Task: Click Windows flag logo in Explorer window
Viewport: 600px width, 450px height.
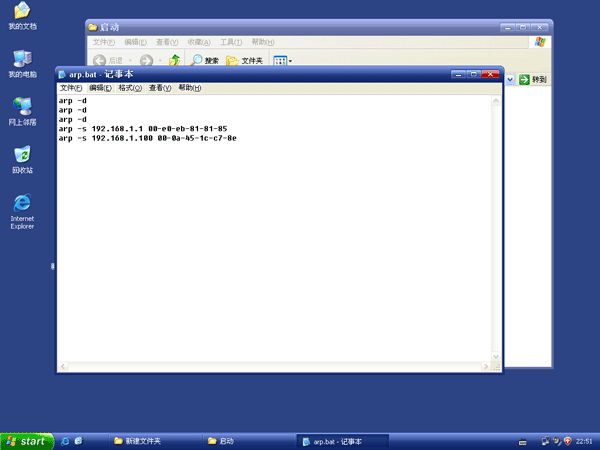Action: [x=540, y=42]
